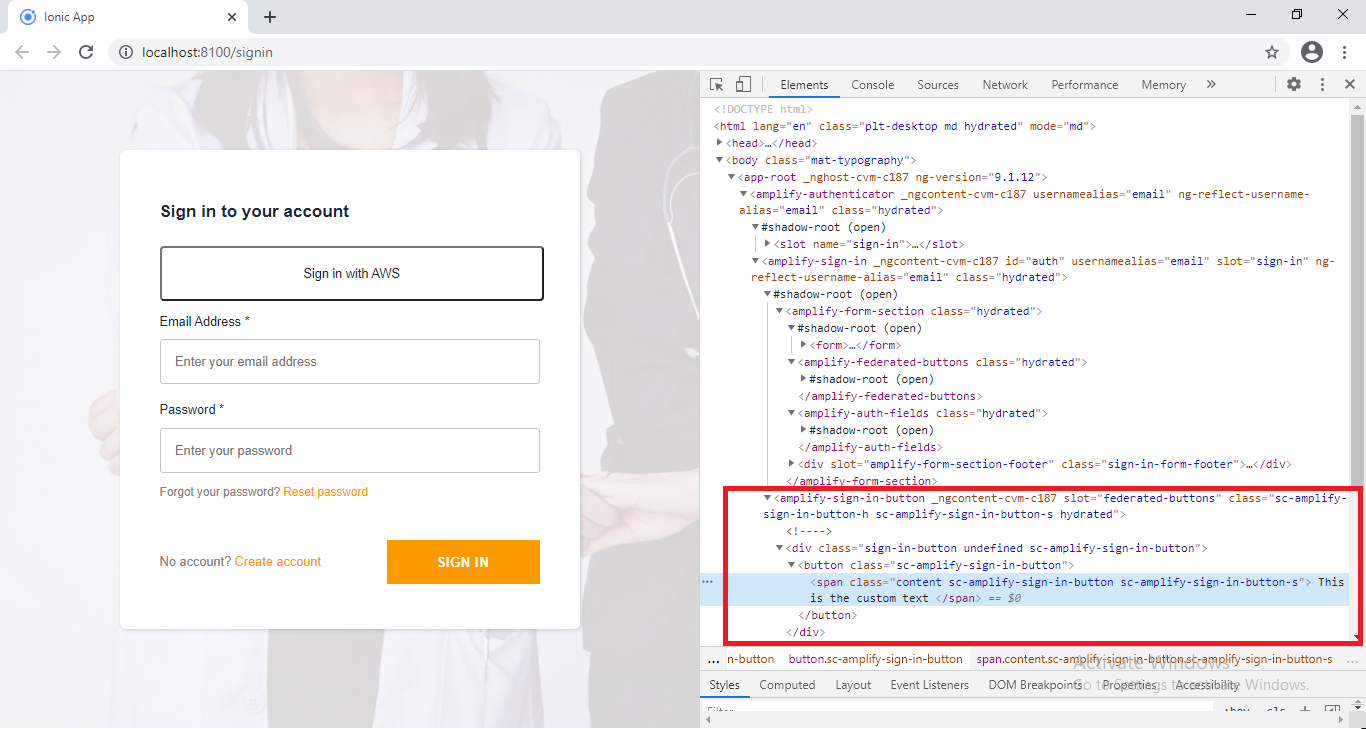Collapse the shadow-root of amplify-sign-in

(768, 293)
